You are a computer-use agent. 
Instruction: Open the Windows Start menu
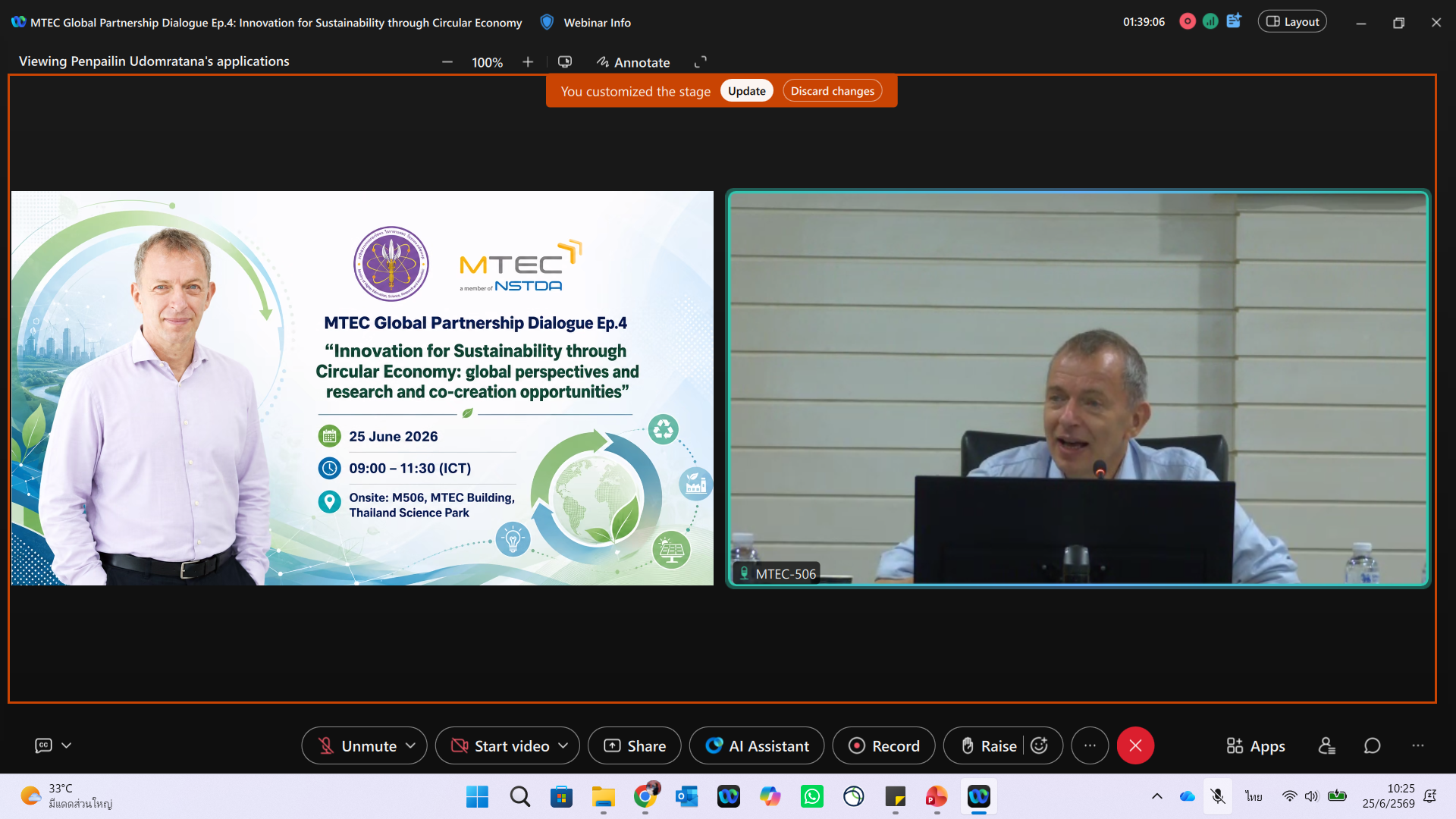point(477,797)
